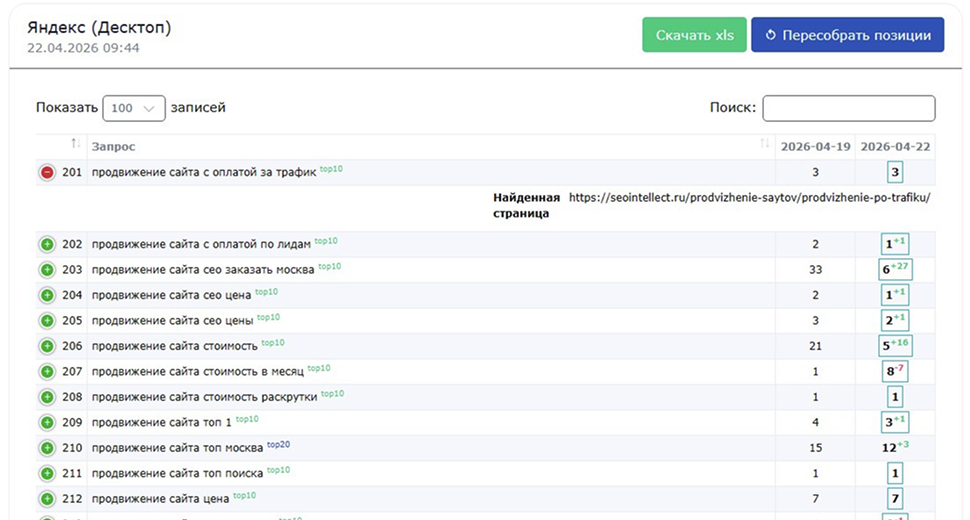Viewport: 970px width, 520px height.
Task: Select query 'продвижение сайта сео цена'
Action: 171,296
